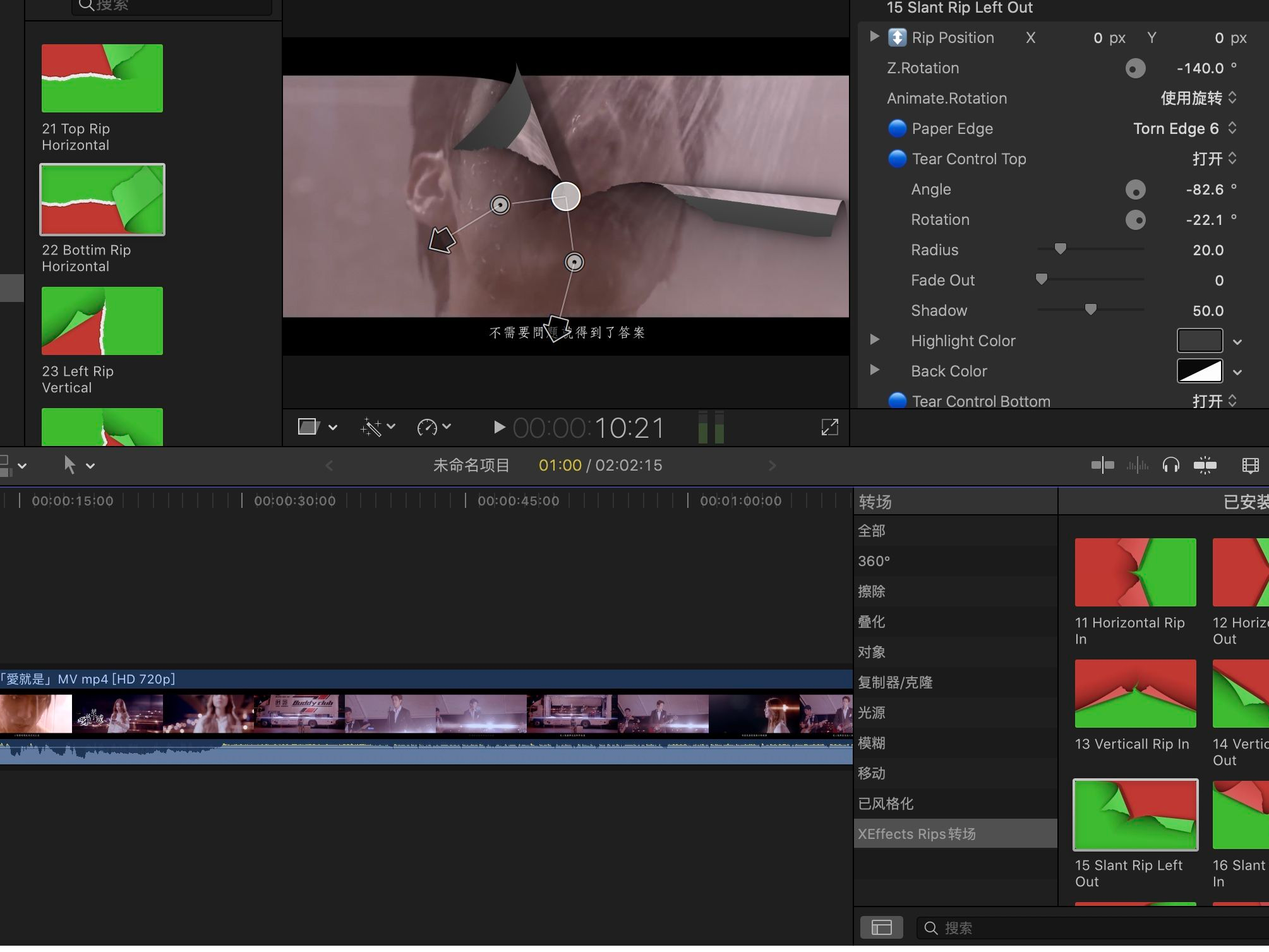Select the XEffects Rips转场 category

[x=917, y=833]
